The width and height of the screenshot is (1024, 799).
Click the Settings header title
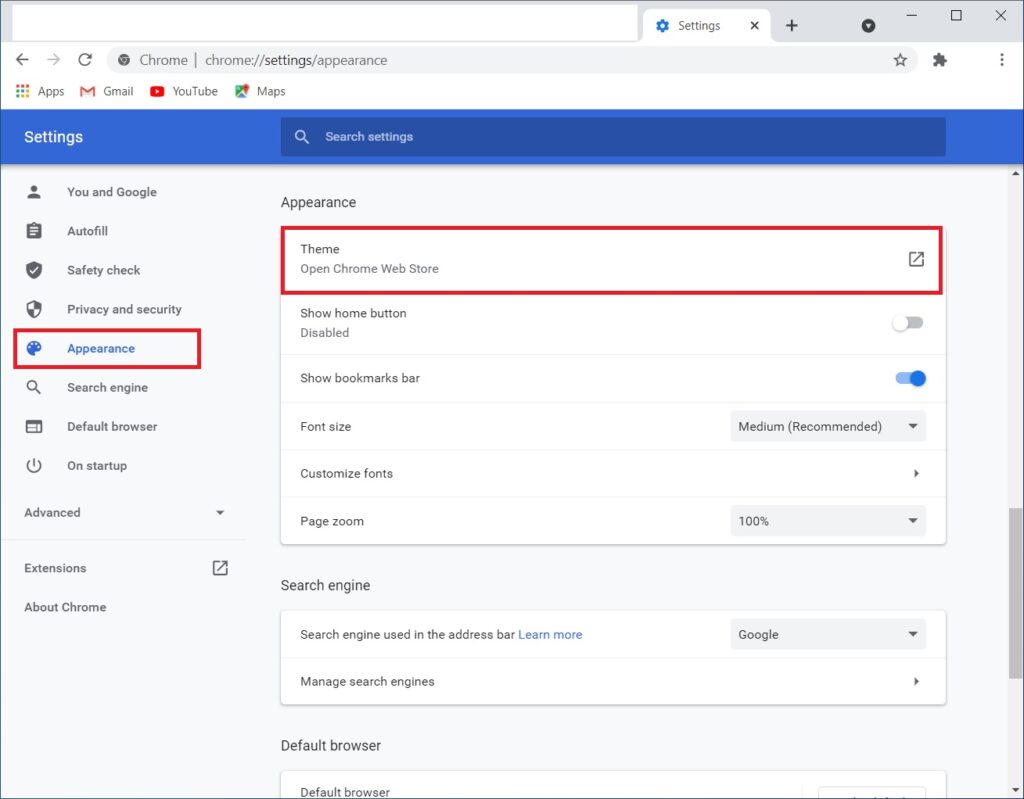coord(54,137)
